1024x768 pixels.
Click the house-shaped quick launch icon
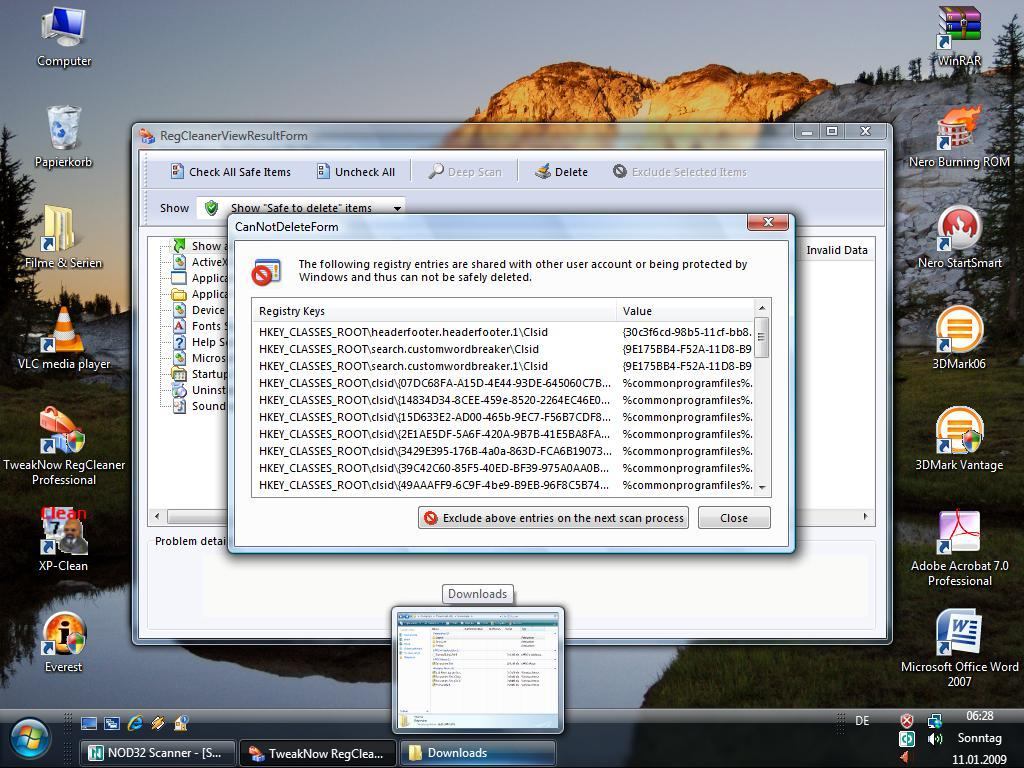181,722
